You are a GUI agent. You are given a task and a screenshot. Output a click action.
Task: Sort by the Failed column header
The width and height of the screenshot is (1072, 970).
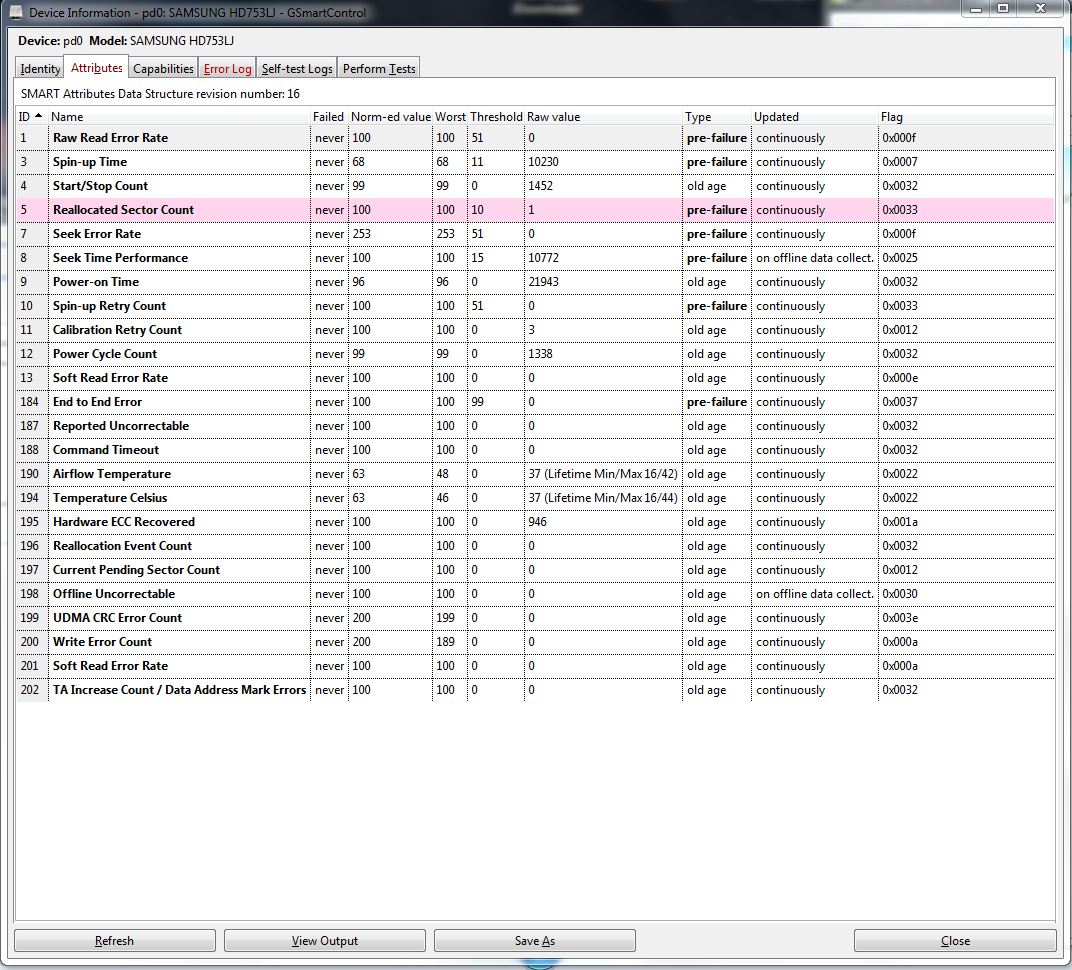pos(329,116)
